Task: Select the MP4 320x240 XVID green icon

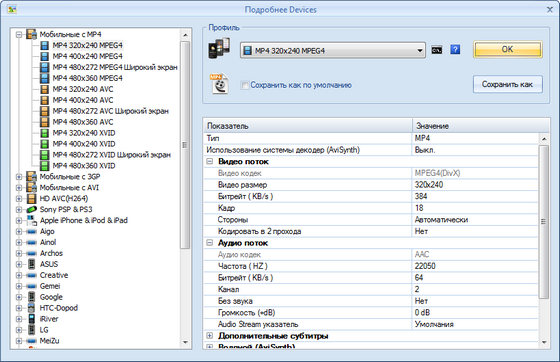Action: [44, 133]
